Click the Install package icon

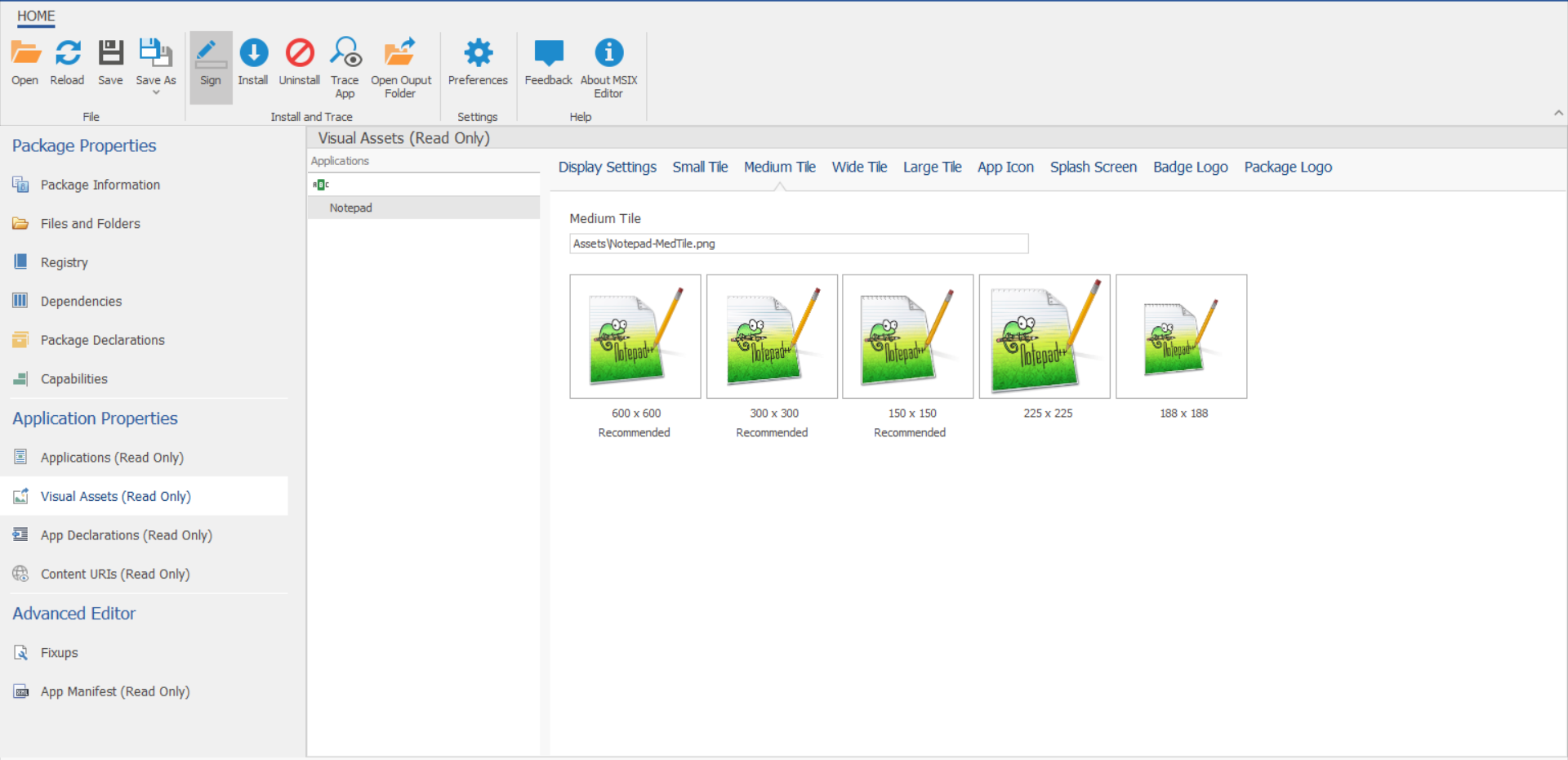click(253, 53)
